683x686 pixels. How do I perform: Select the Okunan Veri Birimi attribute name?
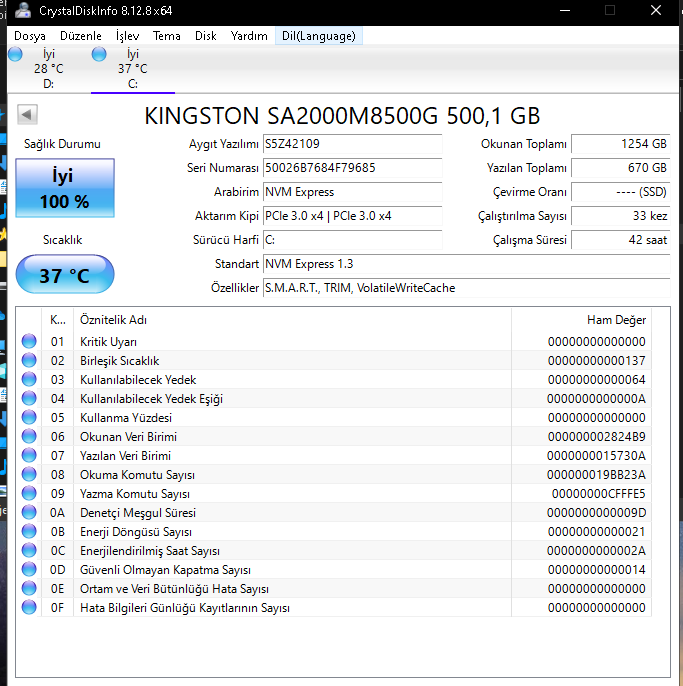pyautogui.click(x=128, y=437)
